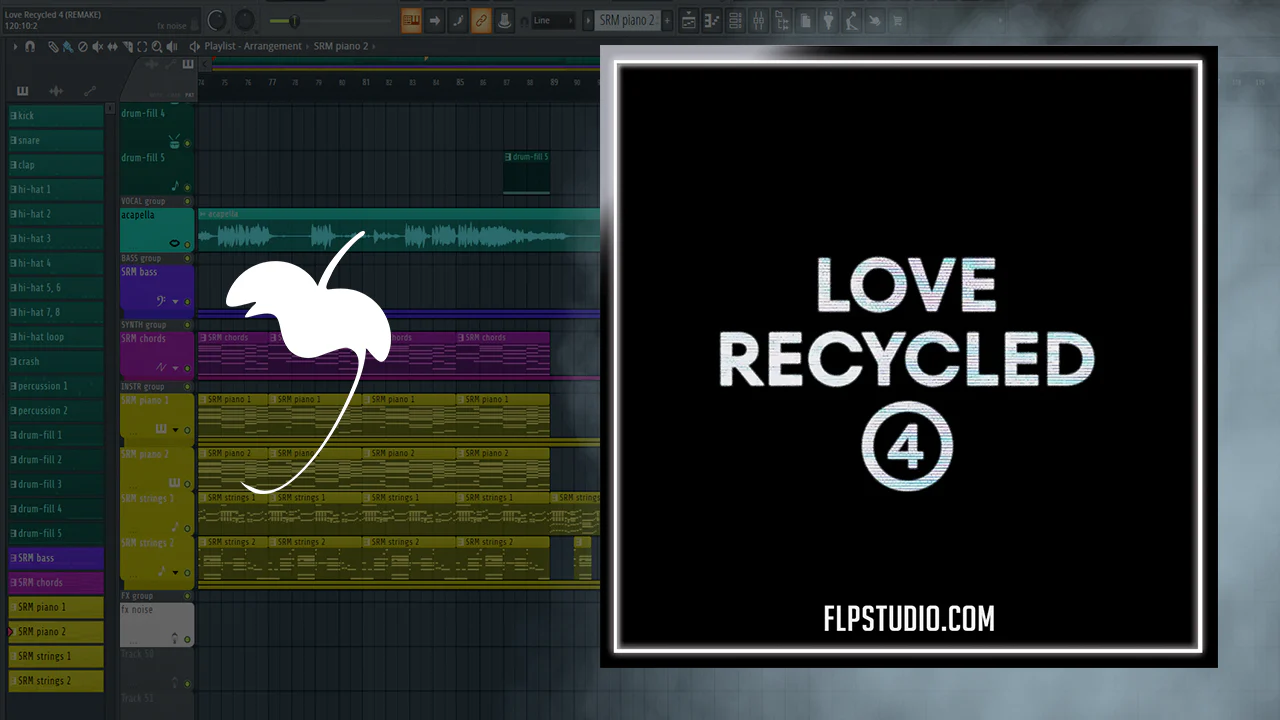
Task: Click the lips icon on acapella track
Action: 175,243
